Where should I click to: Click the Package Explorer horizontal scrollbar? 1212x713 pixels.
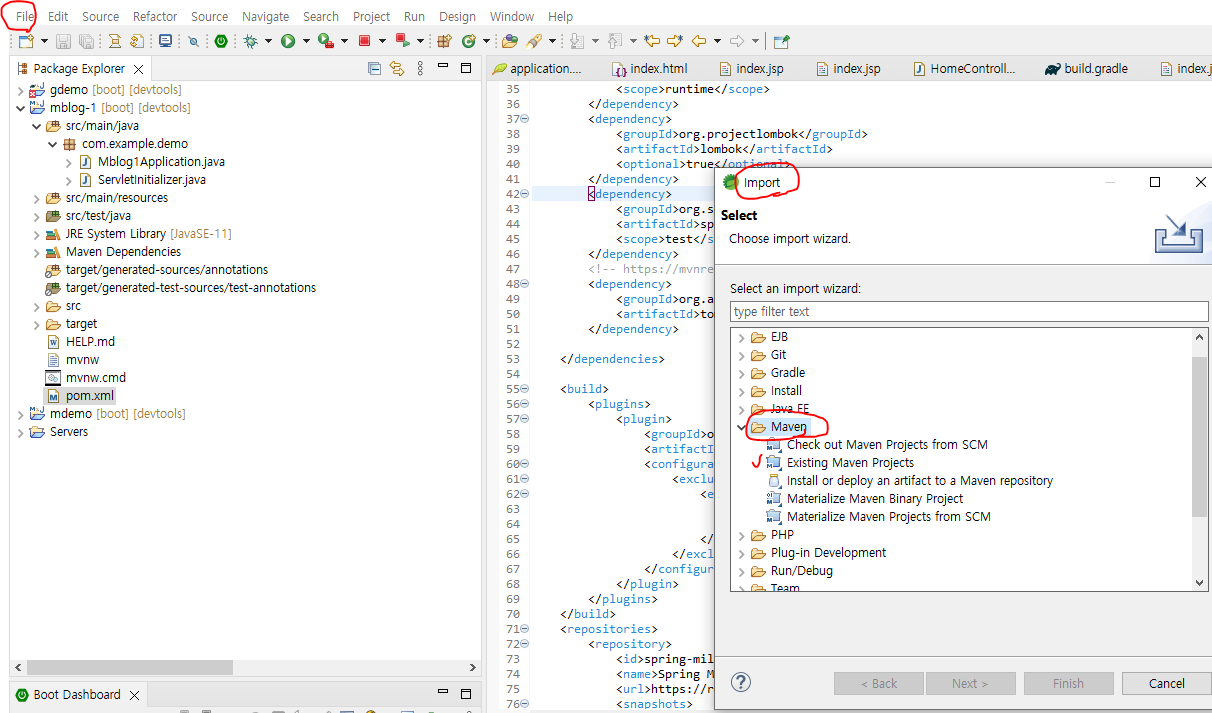(130, 667)
